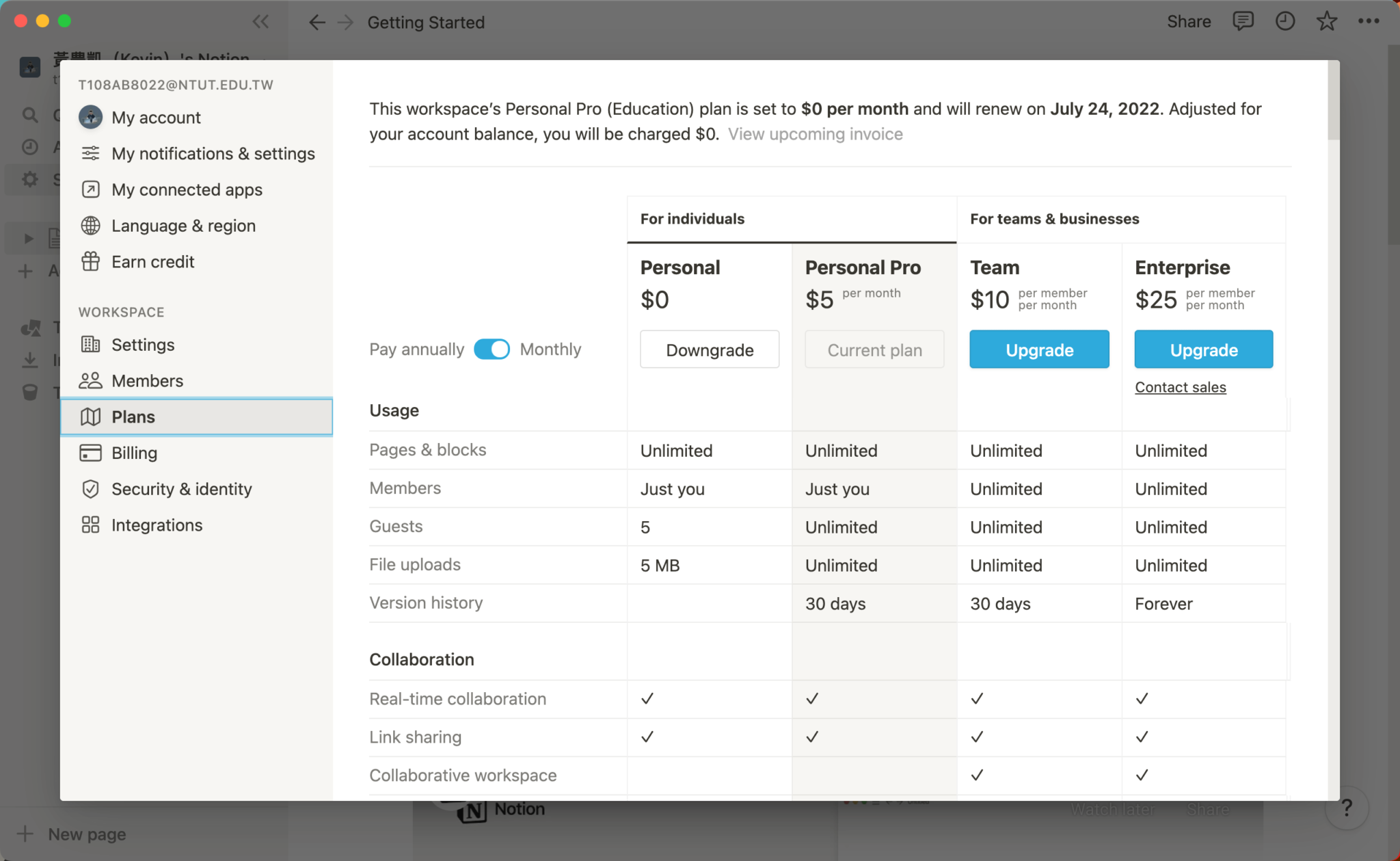Select the For individuals tab
Screen dimensions: 1400x861
[692, 219]
